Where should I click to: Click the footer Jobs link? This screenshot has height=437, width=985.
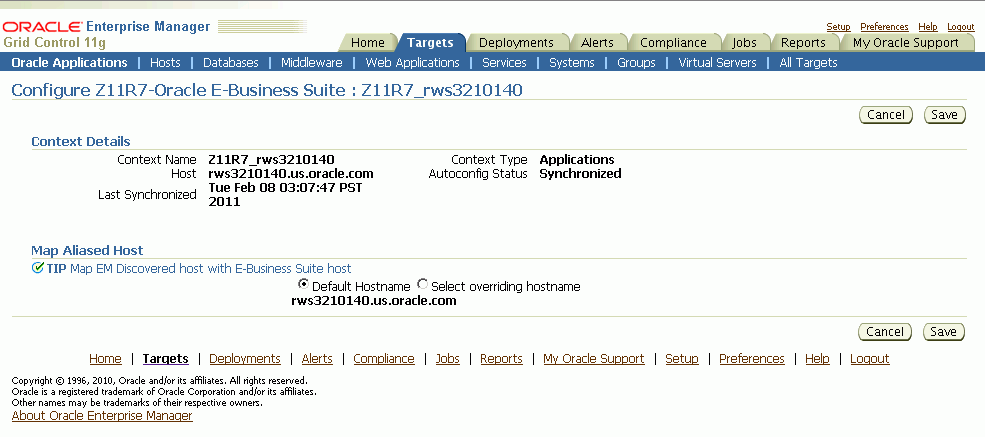[x=448, y=359]
